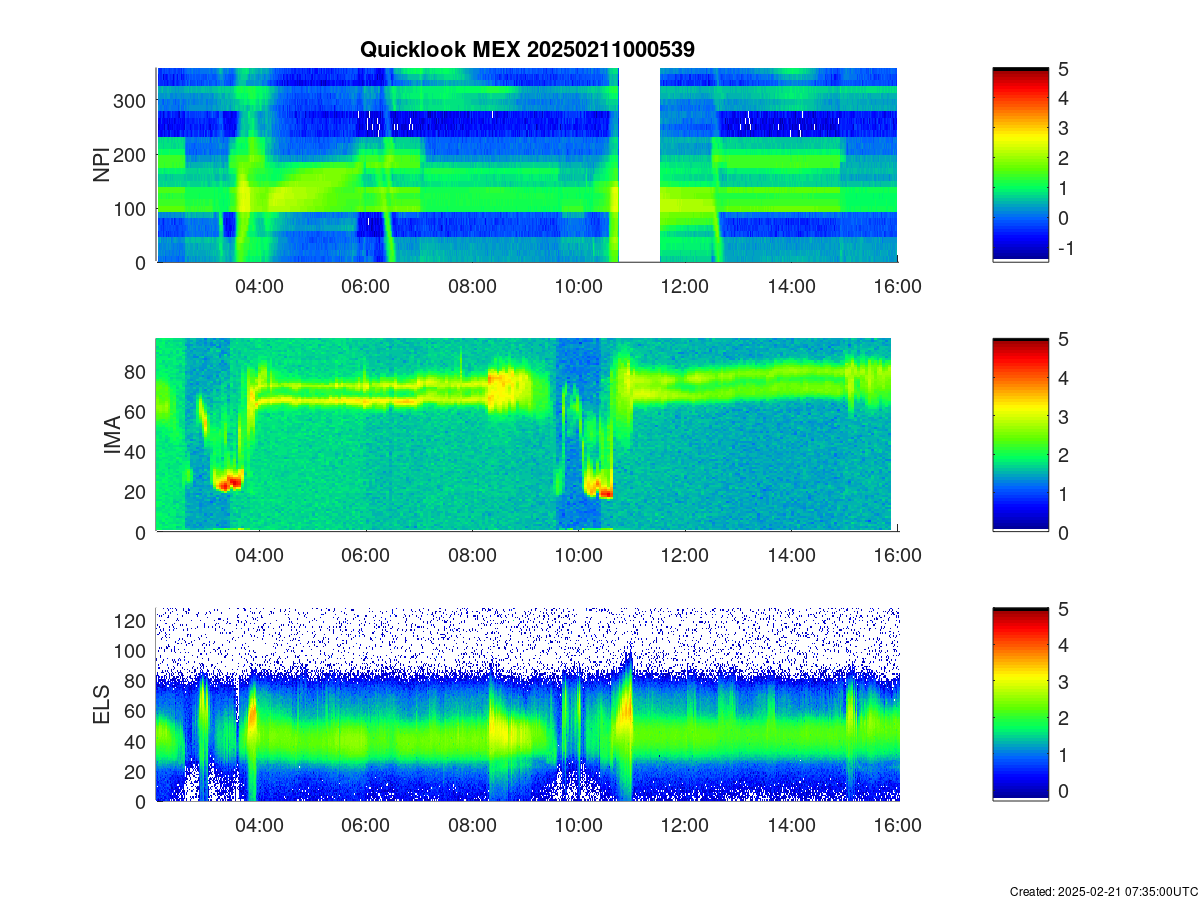Click the 04:00 tick under the NPI plot
This screenshot has width=1200, height=900.
point(260,286)
